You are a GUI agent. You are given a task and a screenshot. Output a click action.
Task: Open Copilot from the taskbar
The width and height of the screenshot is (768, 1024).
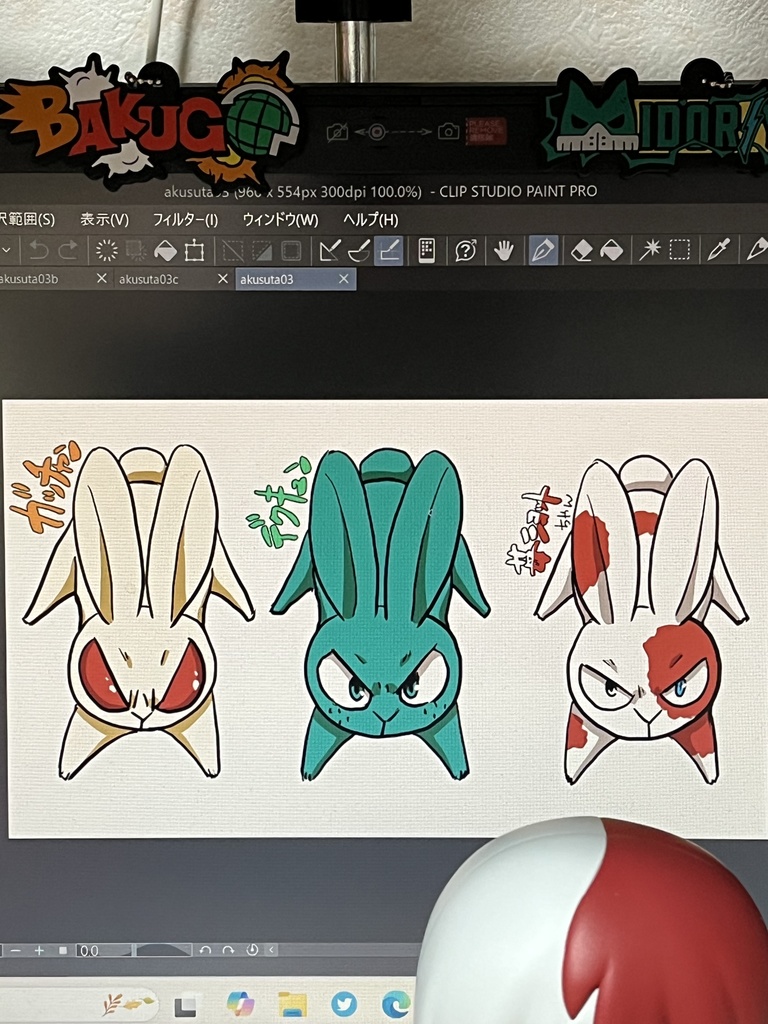(x=240, y=1004)
